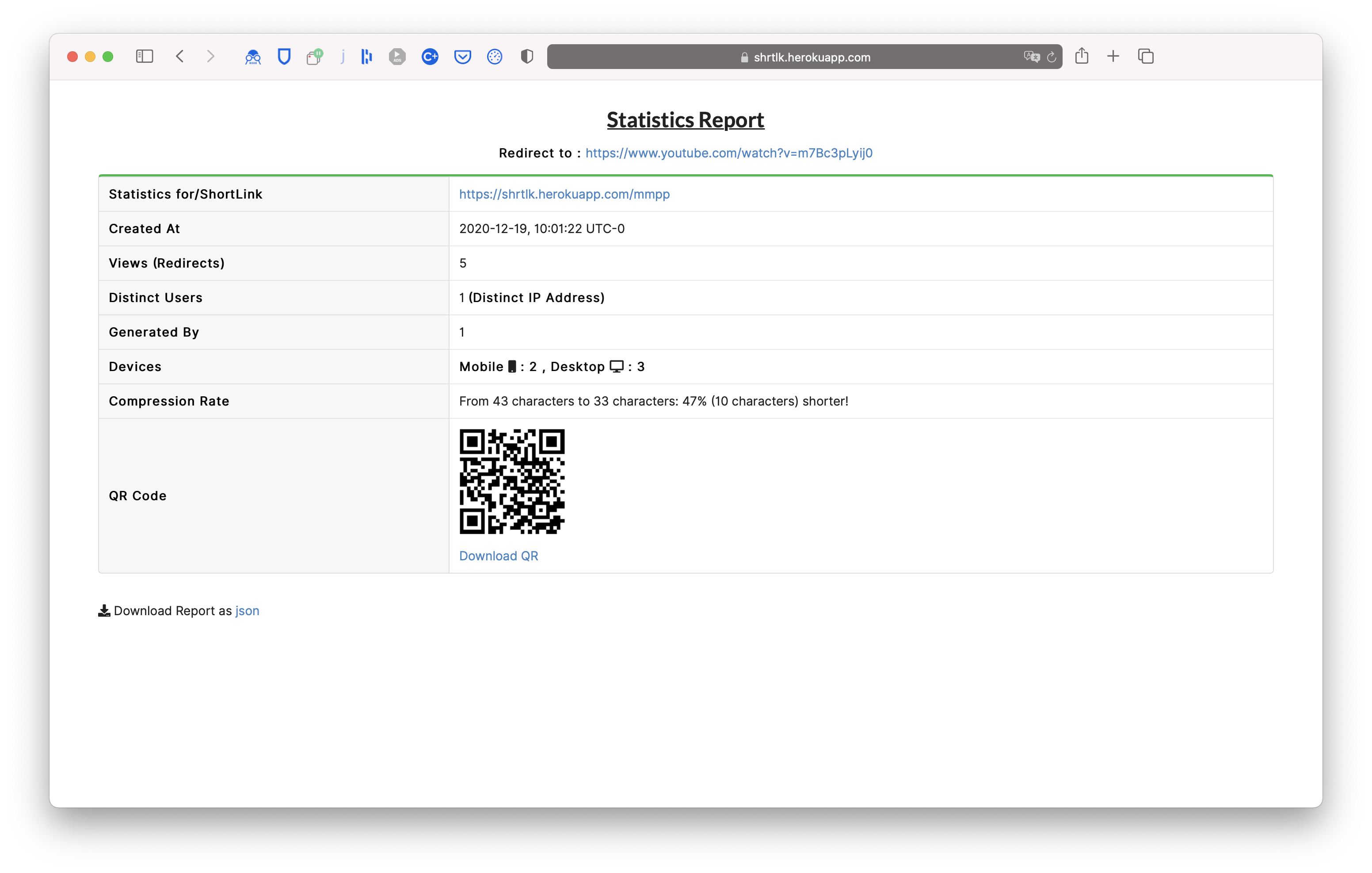Click the ADS video blocker extension
Image resolution: width=1372 pixels, height=873 pixels.
[x=397, y=57]
